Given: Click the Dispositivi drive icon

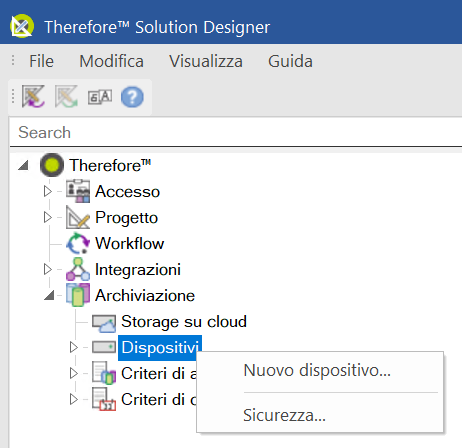Looking at the screenshot, I should tap(104, 347).
